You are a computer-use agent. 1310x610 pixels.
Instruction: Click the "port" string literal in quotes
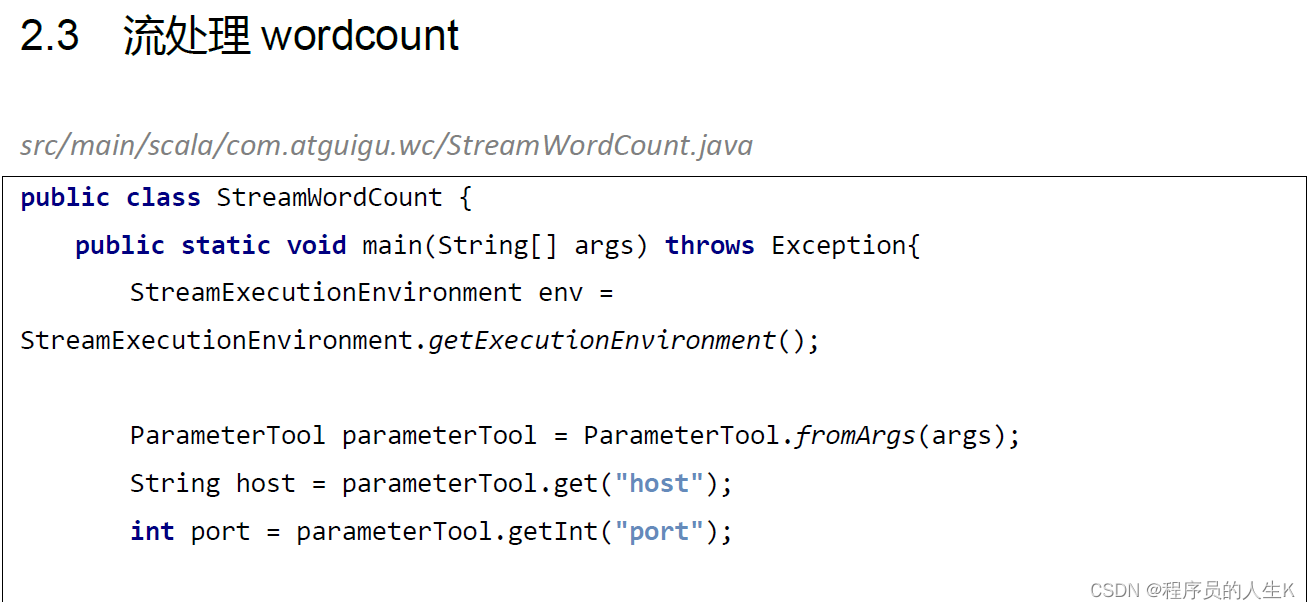tap(659, 532)
